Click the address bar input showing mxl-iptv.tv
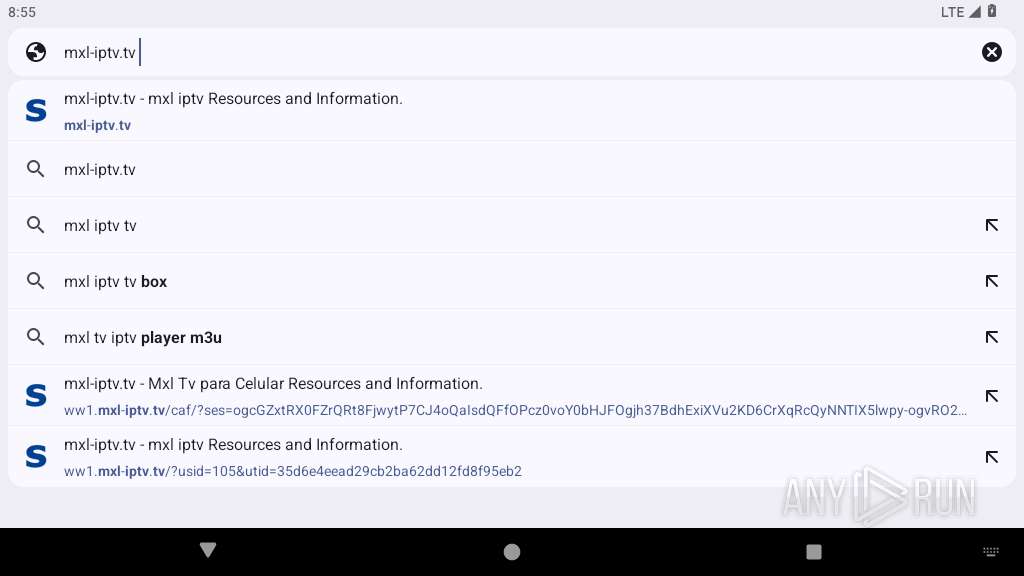1024x576 pixels. tap(513, 52)
